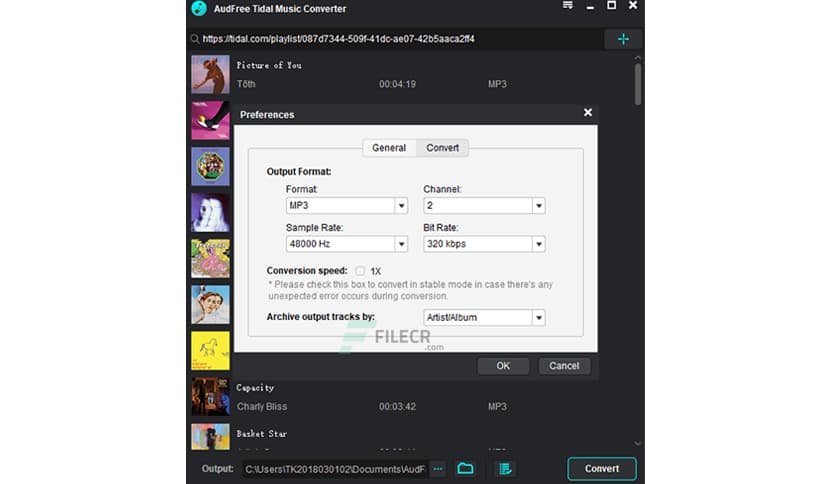This screenshot has width=836, height=484.
Task: Close the Preferences dialog
Action: pyautogui.click(x=588, y=112)
